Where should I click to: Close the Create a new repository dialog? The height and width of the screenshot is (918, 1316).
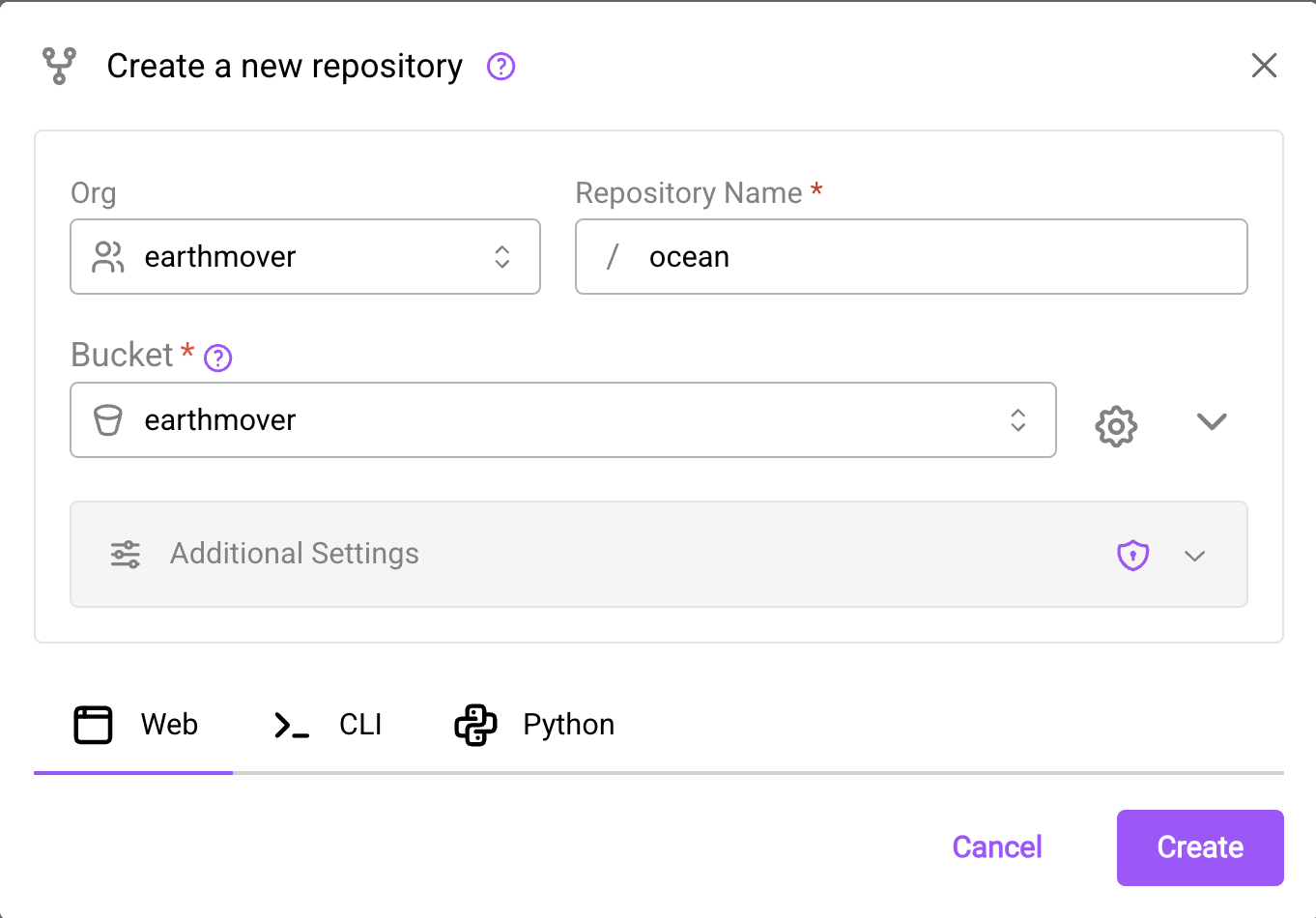click(x=1264, y=66)
